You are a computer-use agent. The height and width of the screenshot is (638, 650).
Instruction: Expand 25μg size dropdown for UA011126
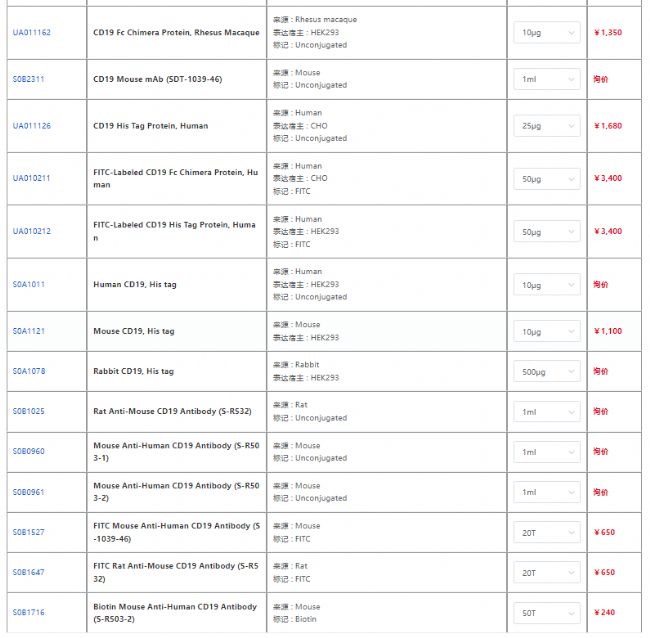point(546,126)
